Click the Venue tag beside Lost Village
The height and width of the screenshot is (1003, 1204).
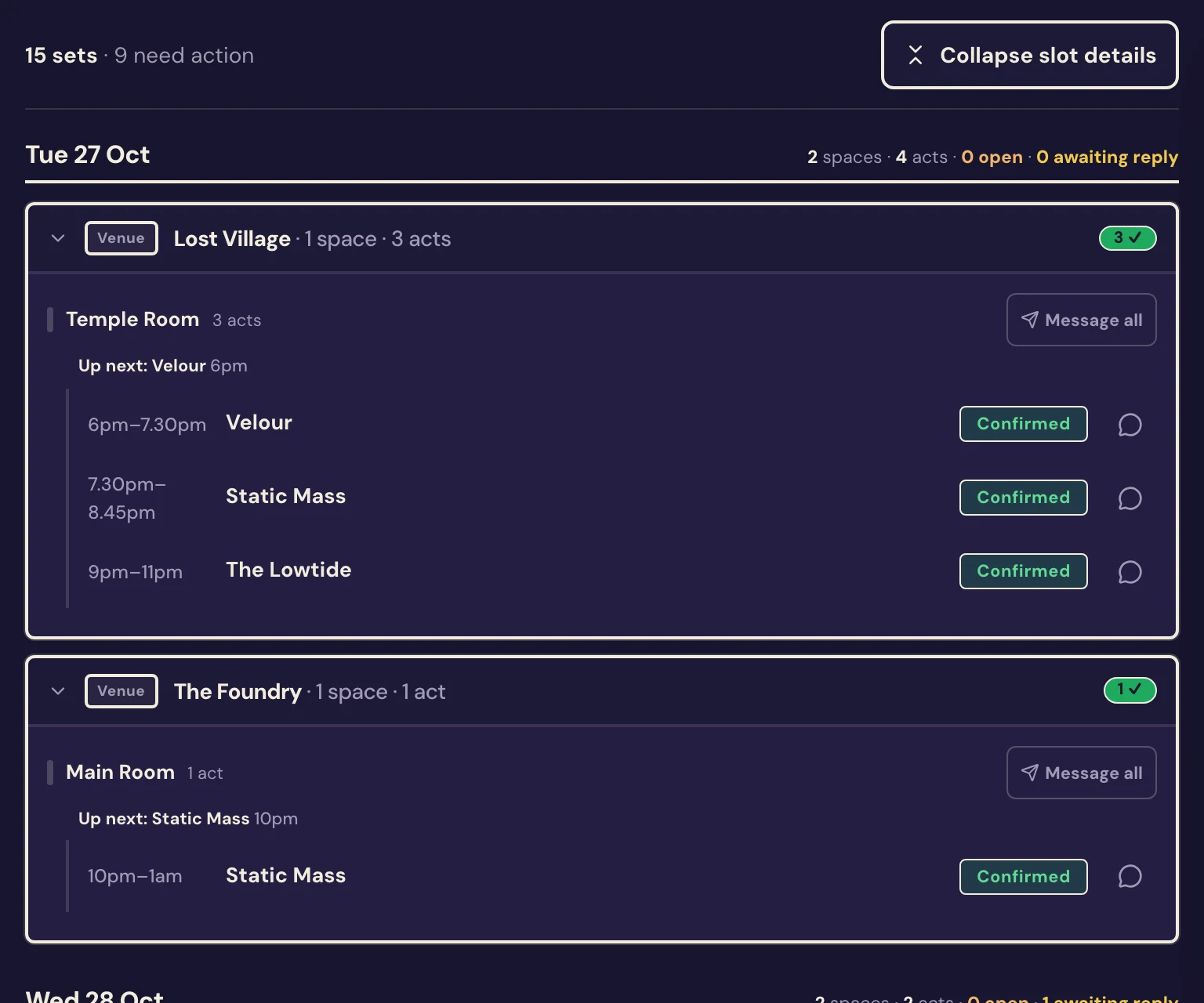(121, 238)
